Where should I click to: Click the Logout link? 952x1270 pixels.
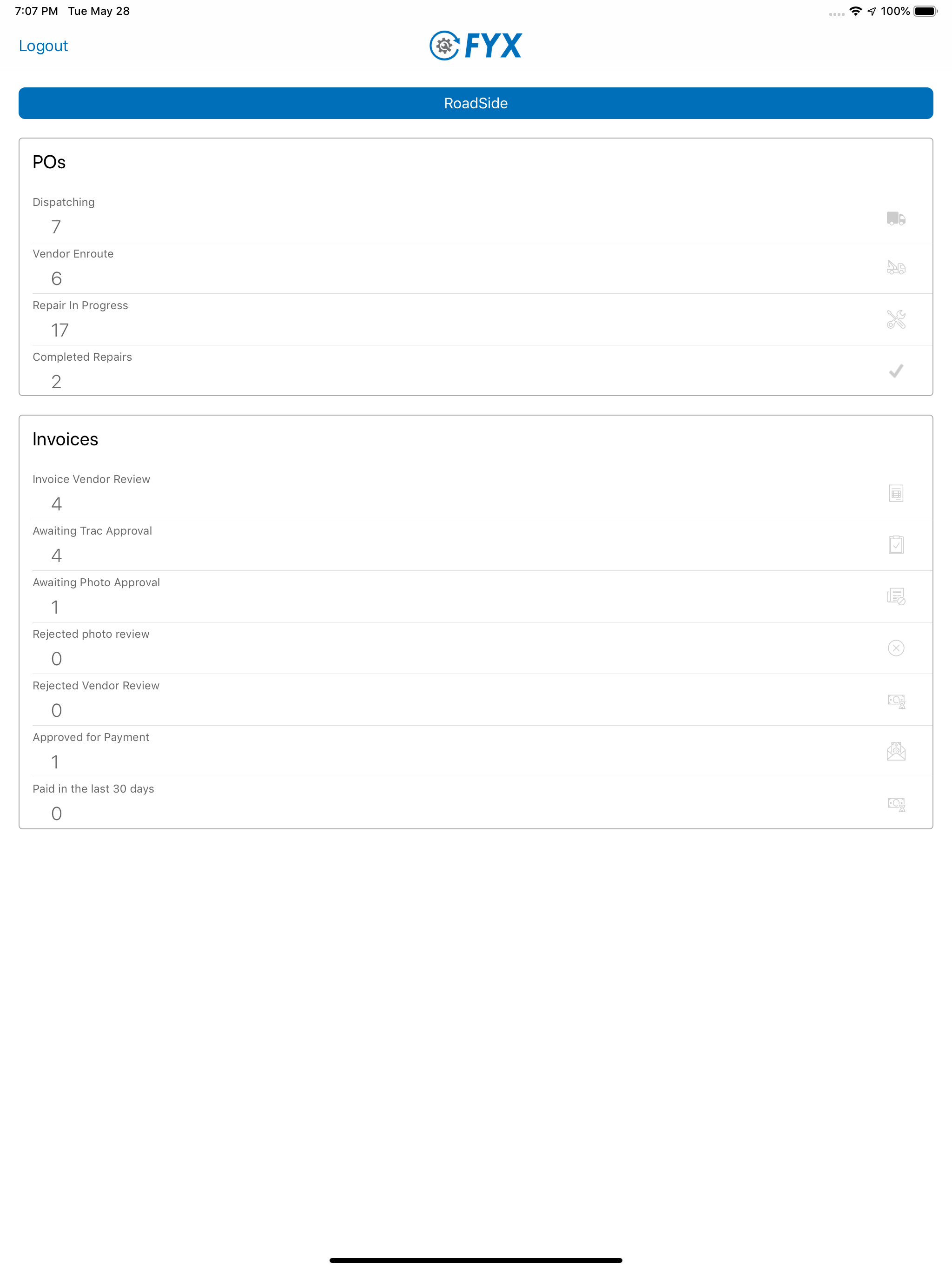click(43, 46)
